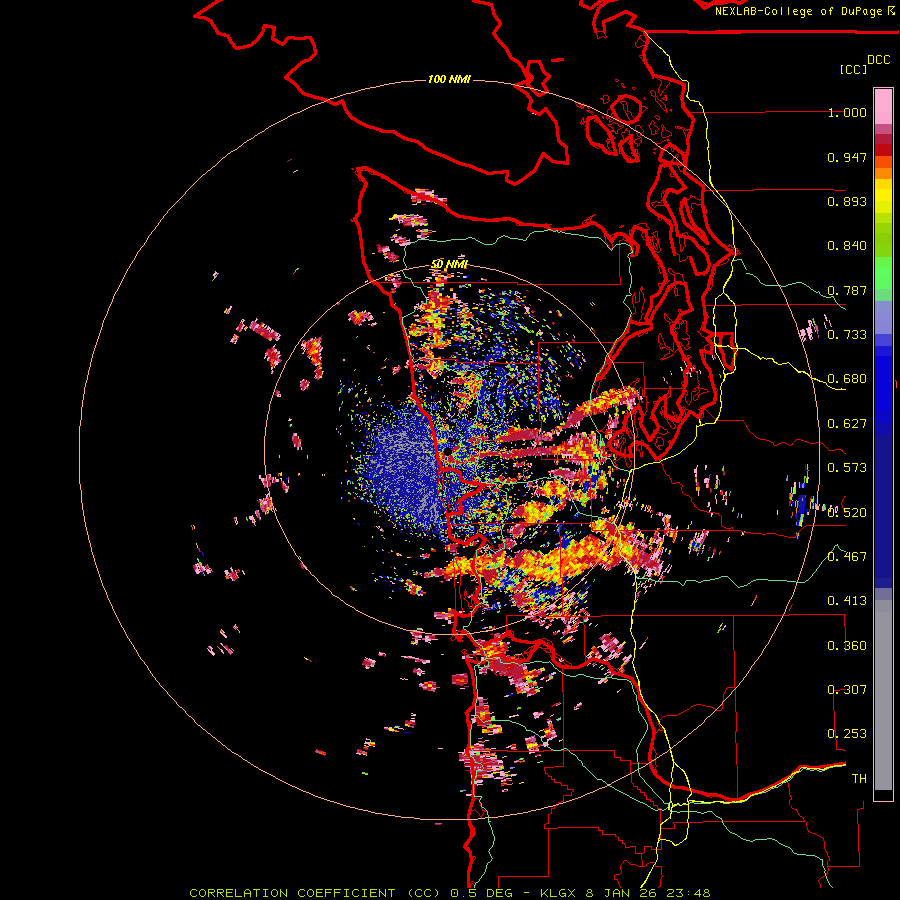Click the 0.787 color scale value

847,290
